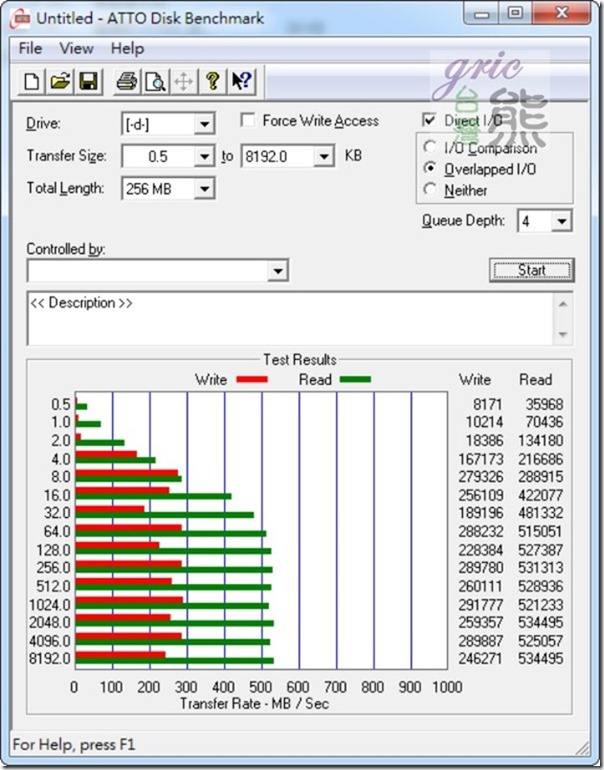Open About via the question mark icon
The height and width of the screenshot is (770, 604).
pyautogui.click(x=212, y=81)
